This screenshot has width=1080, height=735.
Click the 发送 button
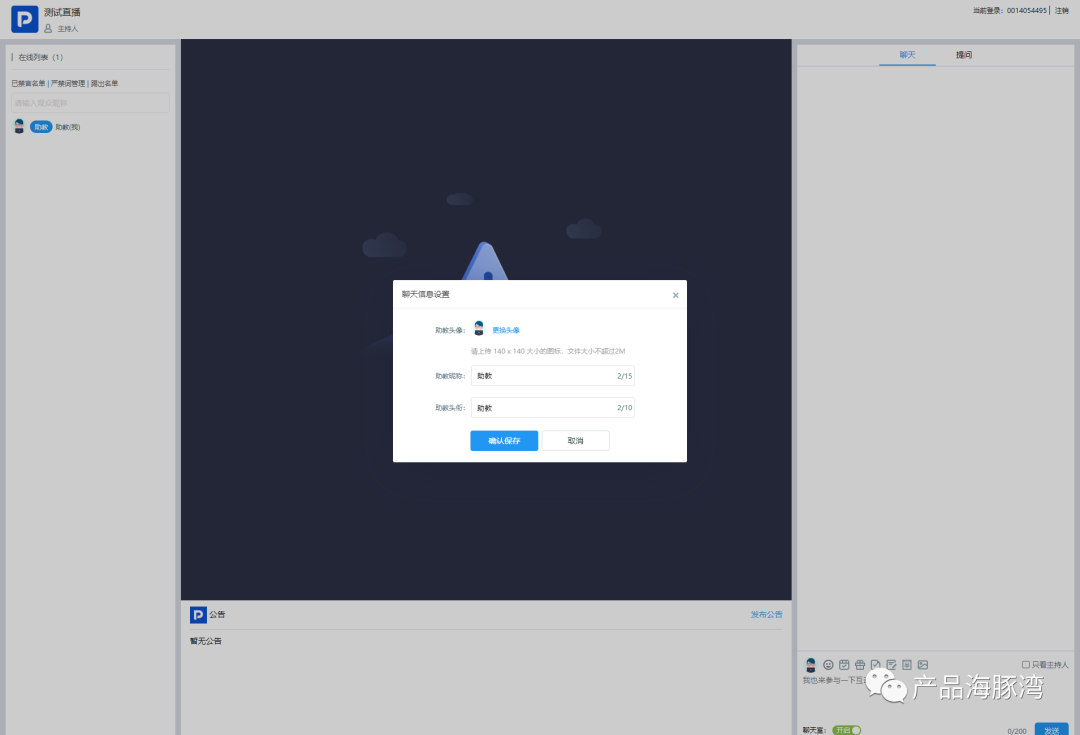click(x=1052, y=730)
